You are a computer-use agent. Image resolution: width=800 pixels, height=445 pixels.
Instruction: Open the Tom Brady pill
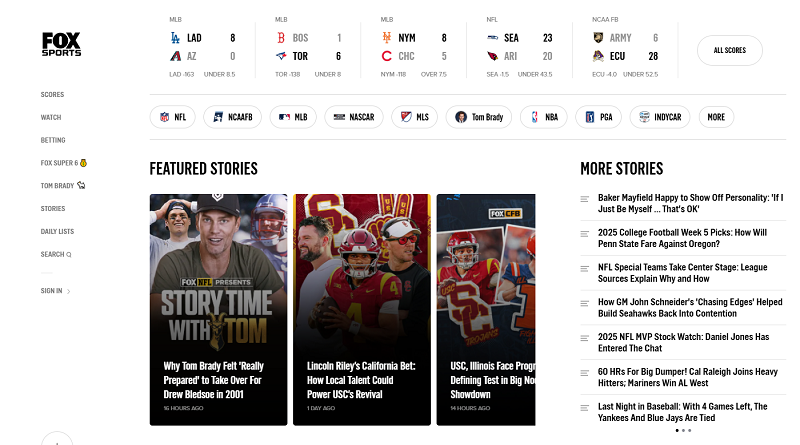coord(478,117)
